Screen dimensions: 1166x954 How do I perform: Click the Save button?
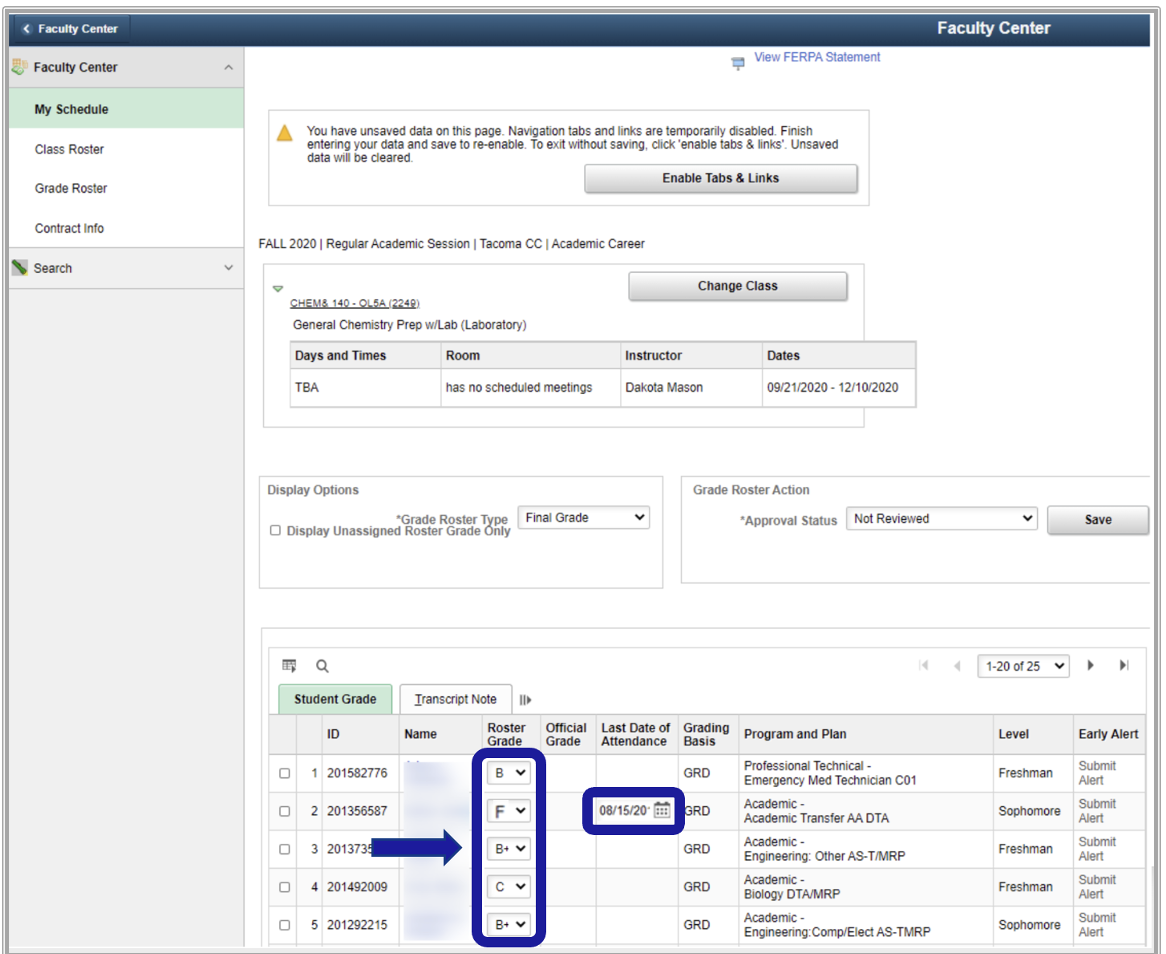tap(1097, 520)
